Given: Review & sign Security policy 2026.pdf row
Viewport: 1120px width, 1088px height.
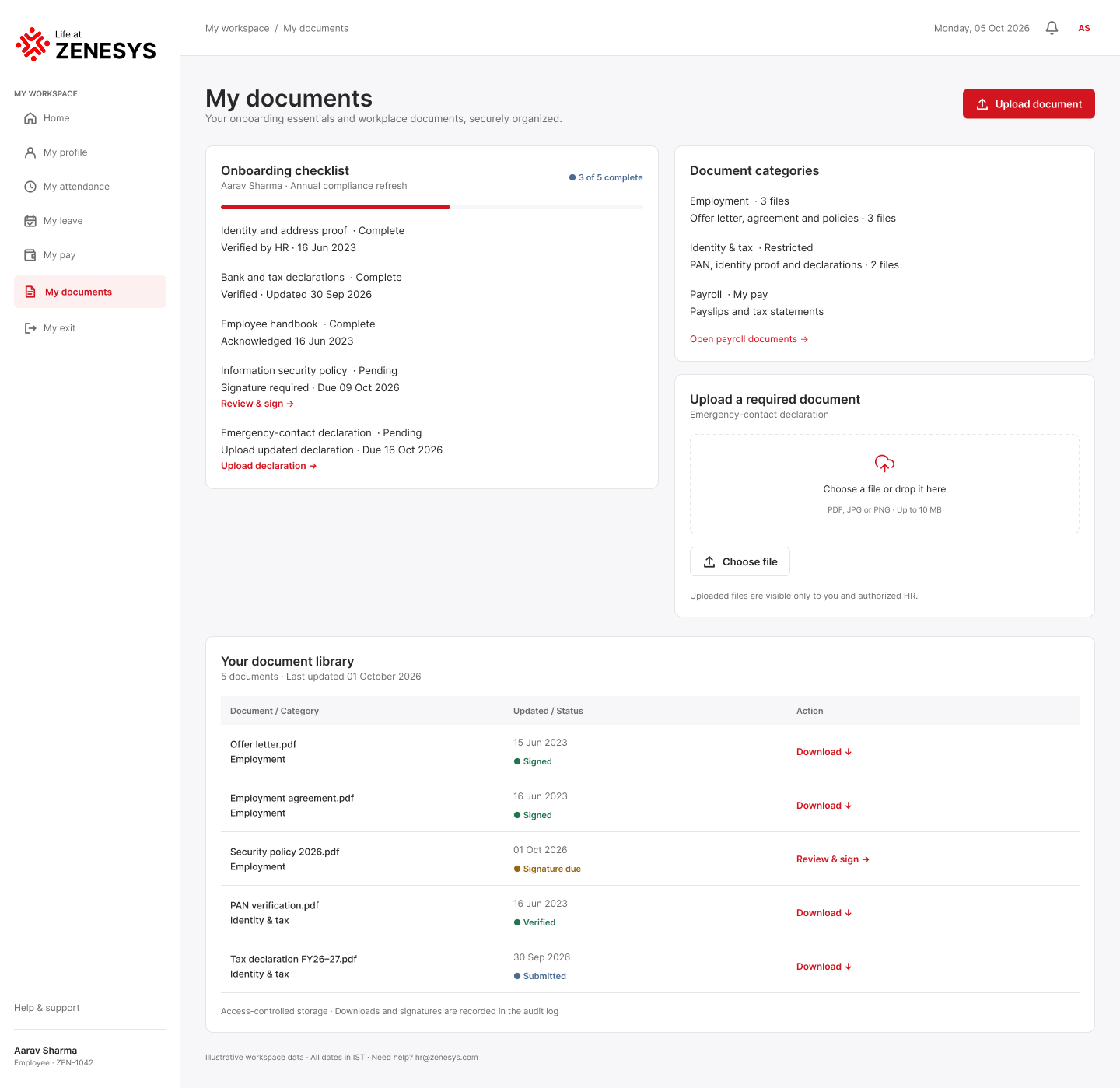Looking at the screenshot, I should [833, 859].
